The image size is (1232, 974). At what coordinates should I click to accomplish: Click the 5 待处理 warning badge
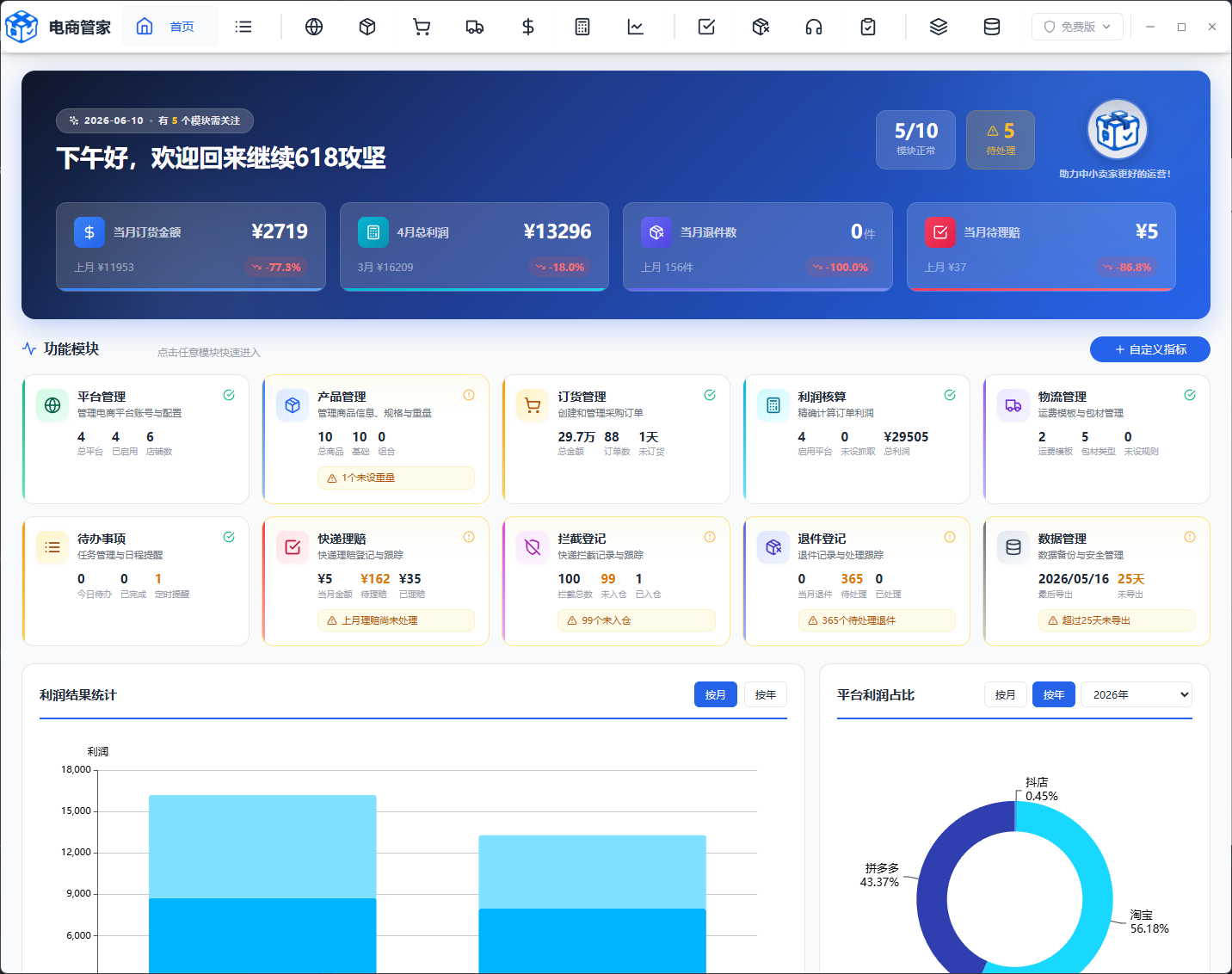1001,139
